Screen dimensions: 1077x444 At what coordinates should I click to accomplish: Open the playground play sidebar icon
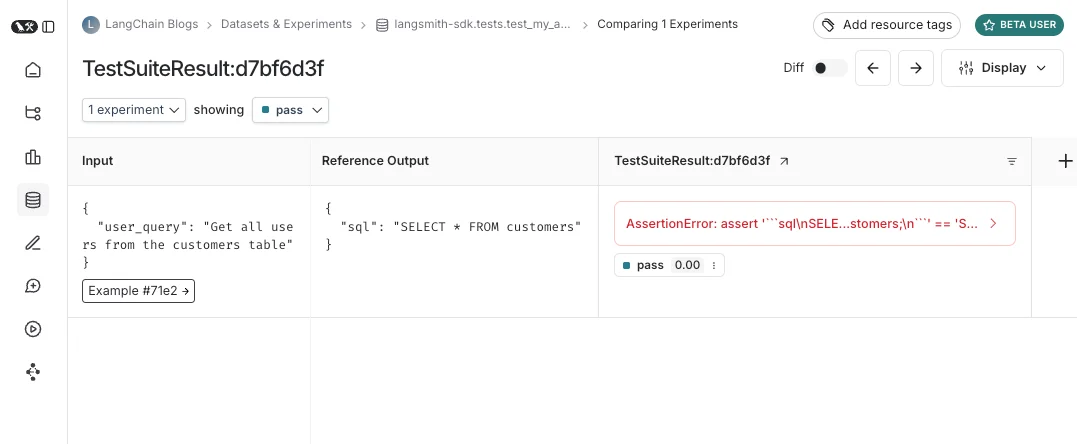(x=33, y=329)
